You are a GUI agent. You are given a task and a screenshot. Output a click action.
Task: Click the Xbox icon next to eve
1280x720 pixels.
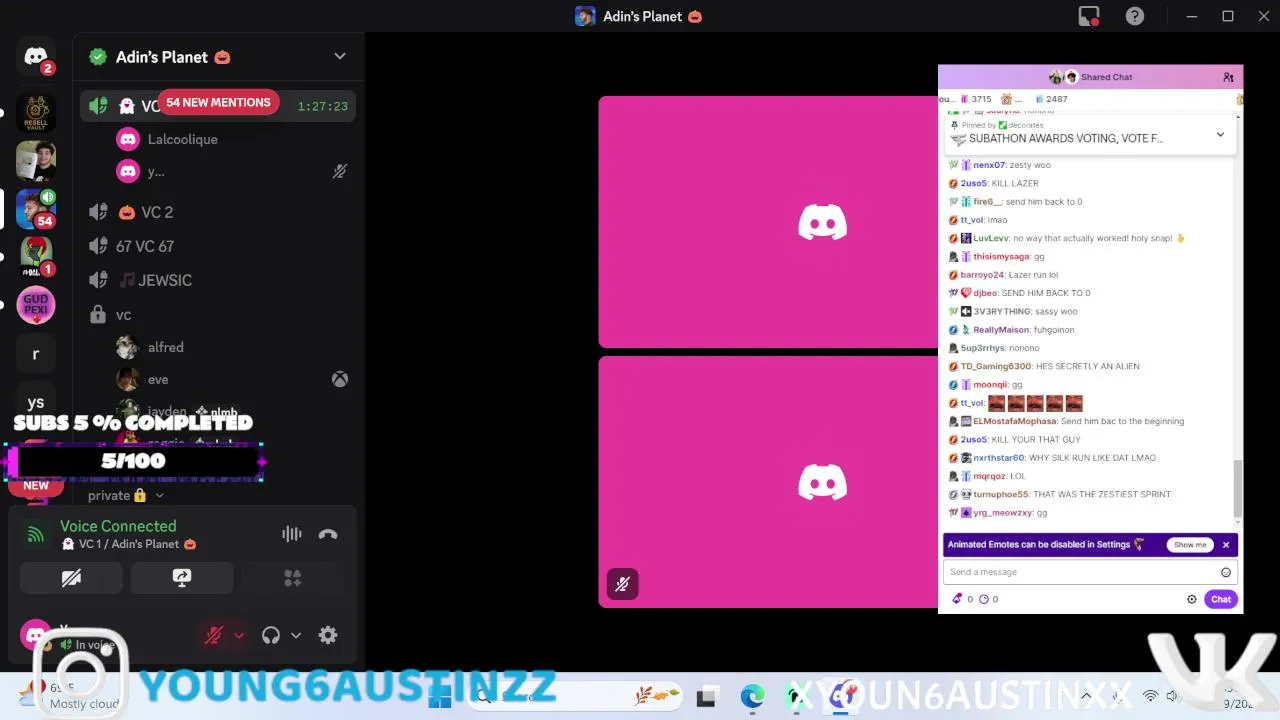(x=340, y=380)
